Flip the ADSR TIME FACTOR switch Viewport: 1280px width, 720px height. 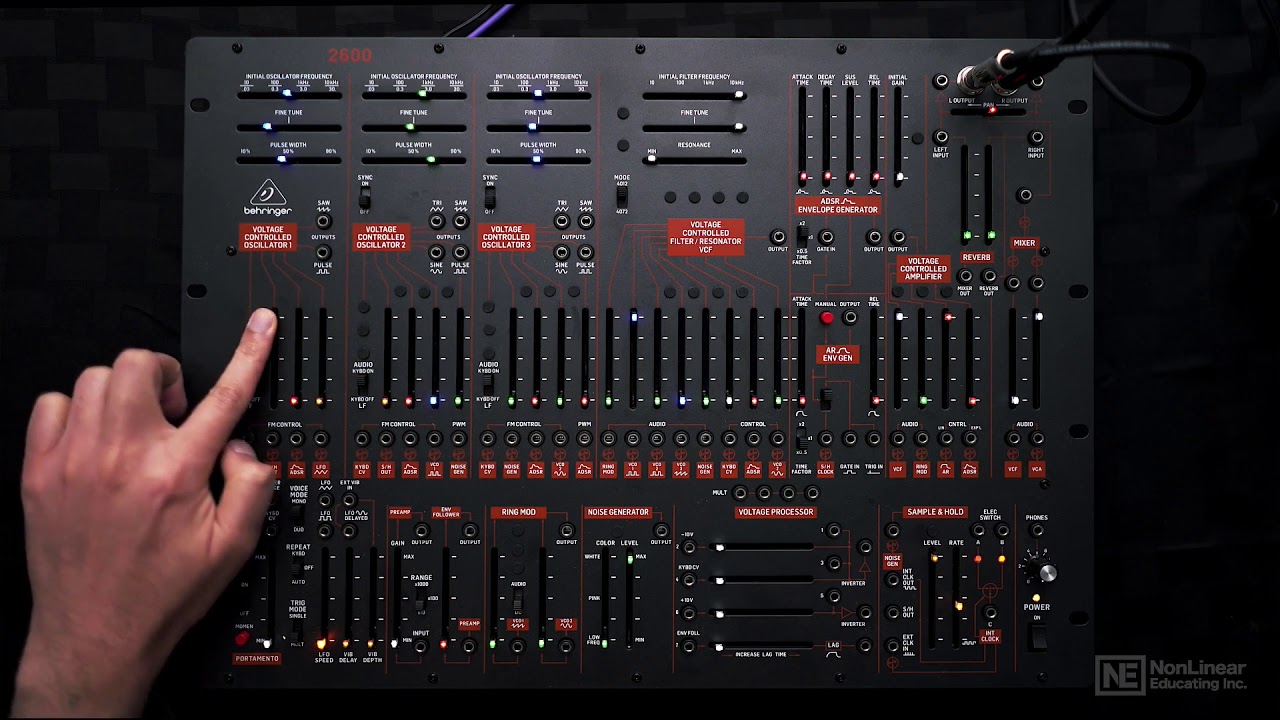coord(802,237)
